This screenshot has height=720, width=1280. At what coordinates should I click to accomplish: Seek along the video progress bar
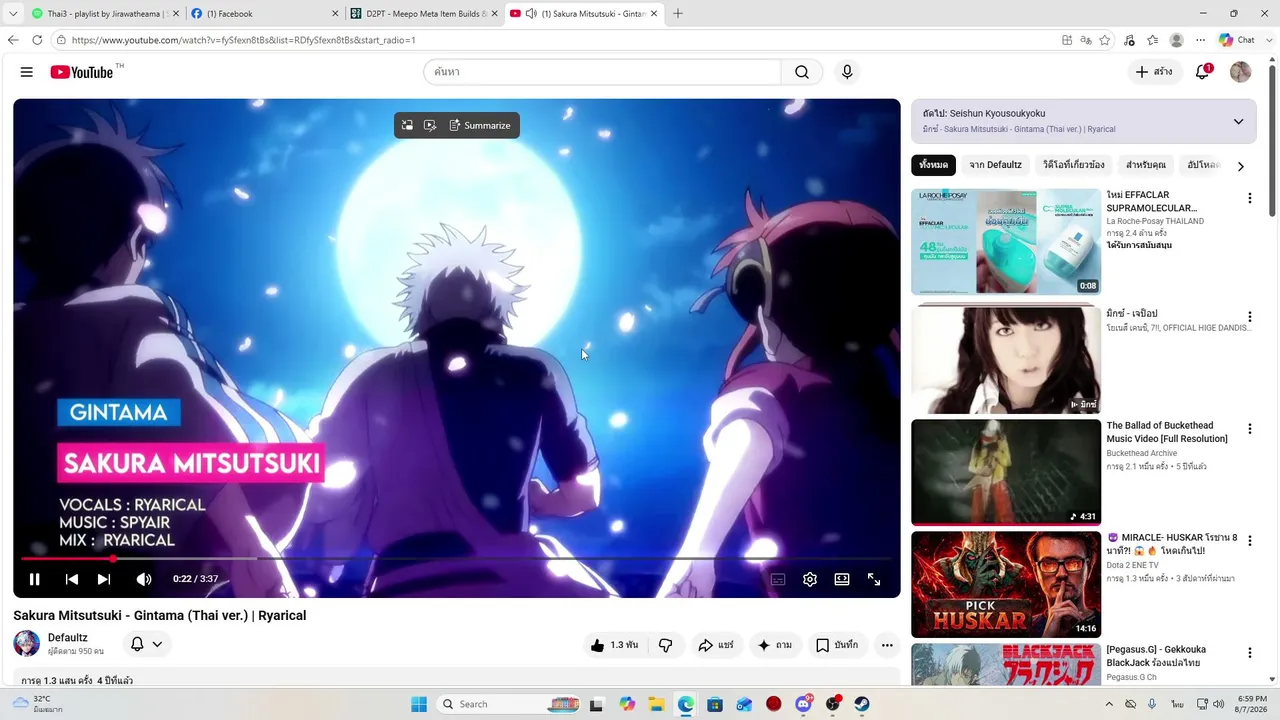pyautogui.click(x=456, y=558)
